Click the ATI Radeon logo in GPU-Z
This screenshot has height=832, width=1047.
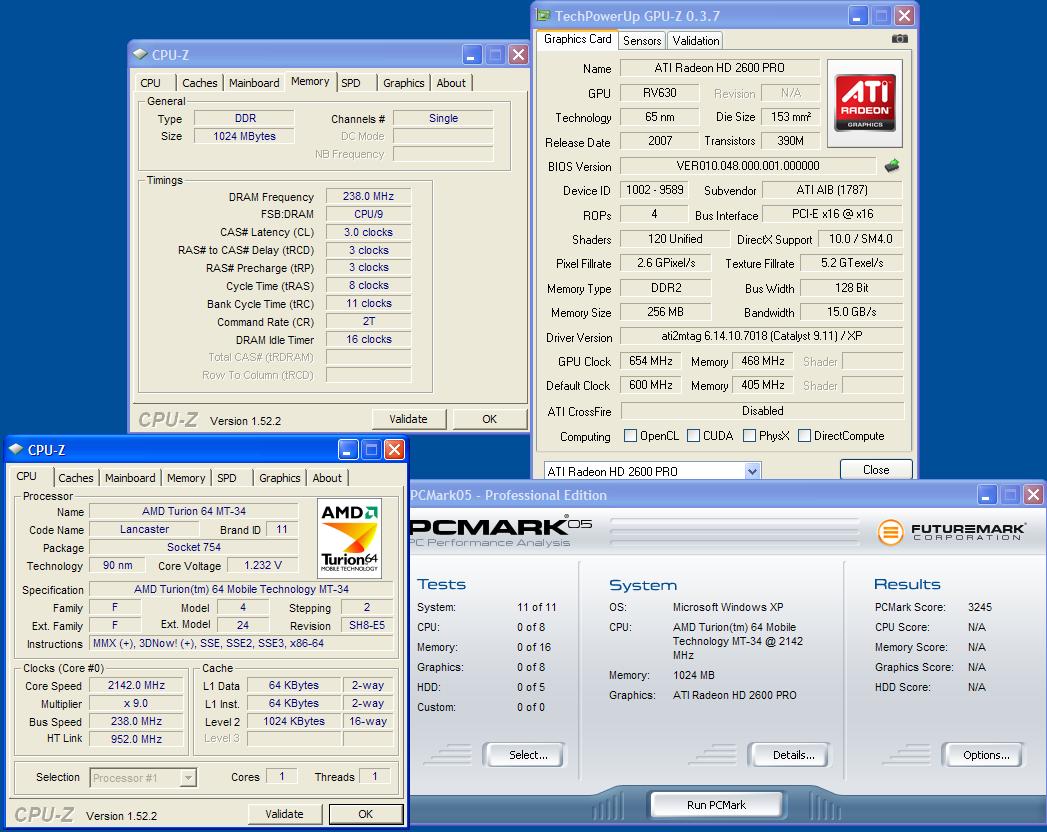(x=865, y=103)
